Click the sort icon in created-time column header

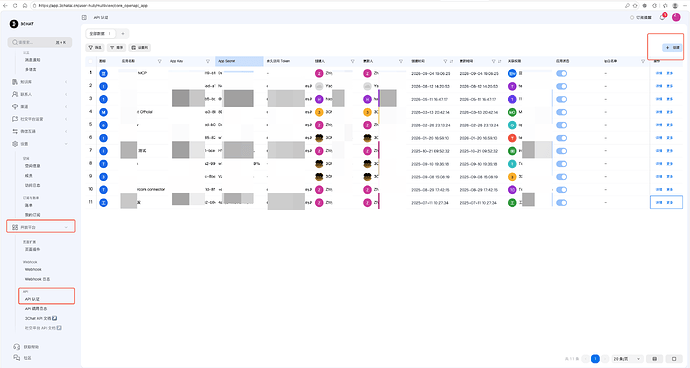pyautogui.click(x=451, y=61)
